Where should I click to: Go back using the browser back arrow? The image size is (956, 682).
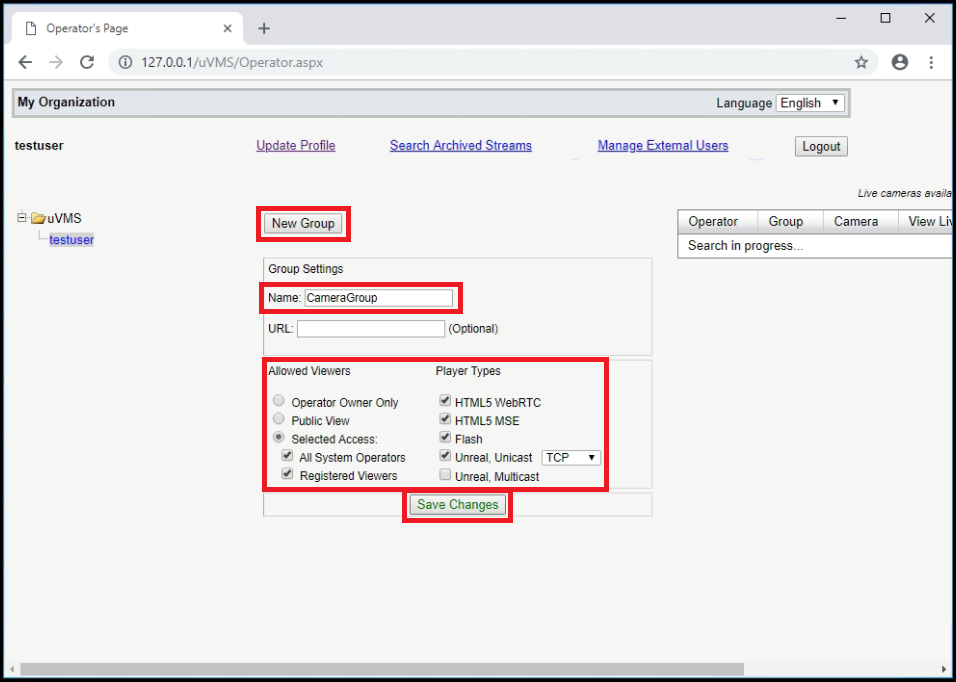tap(25, 62)
